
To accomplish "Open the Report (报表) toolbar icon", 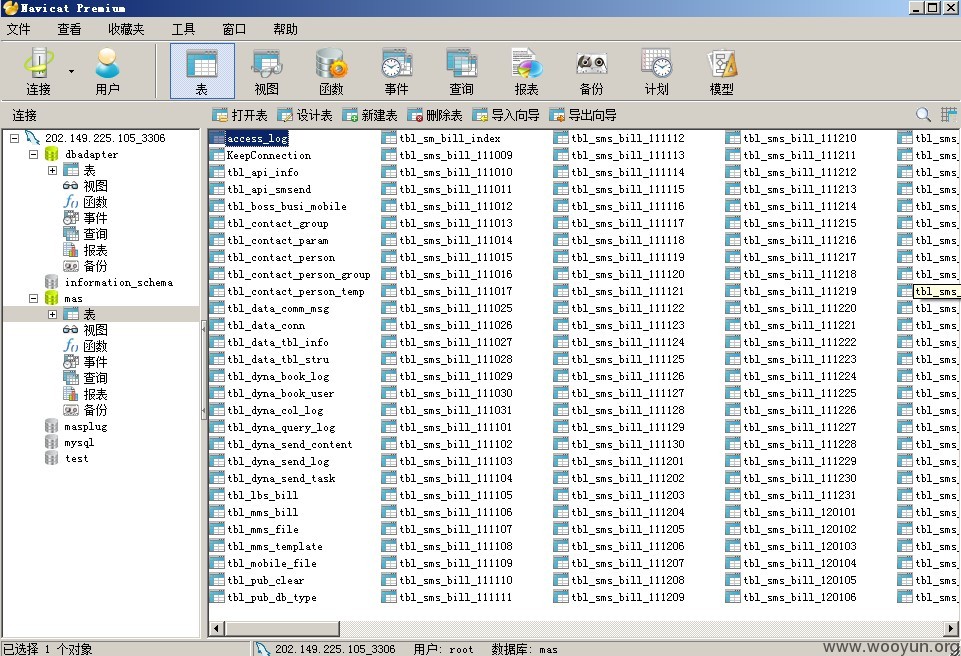I will point(526,71).
